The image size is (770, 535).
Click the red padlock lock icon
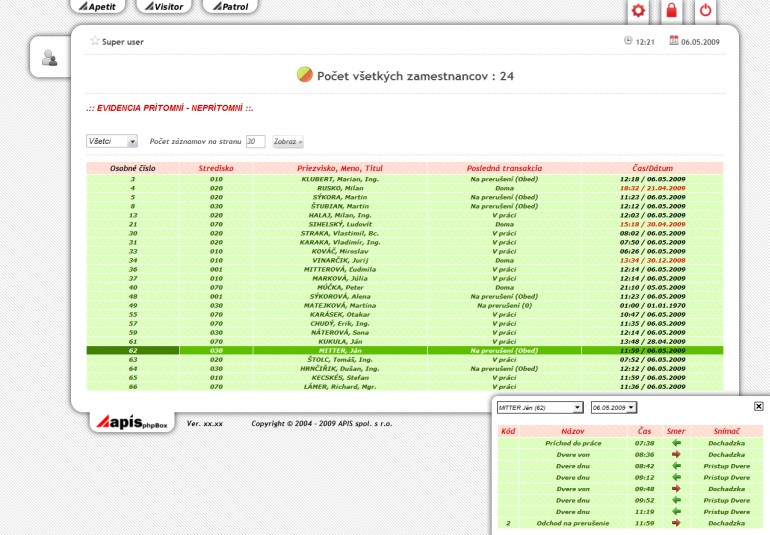click(x=672, y=11)
